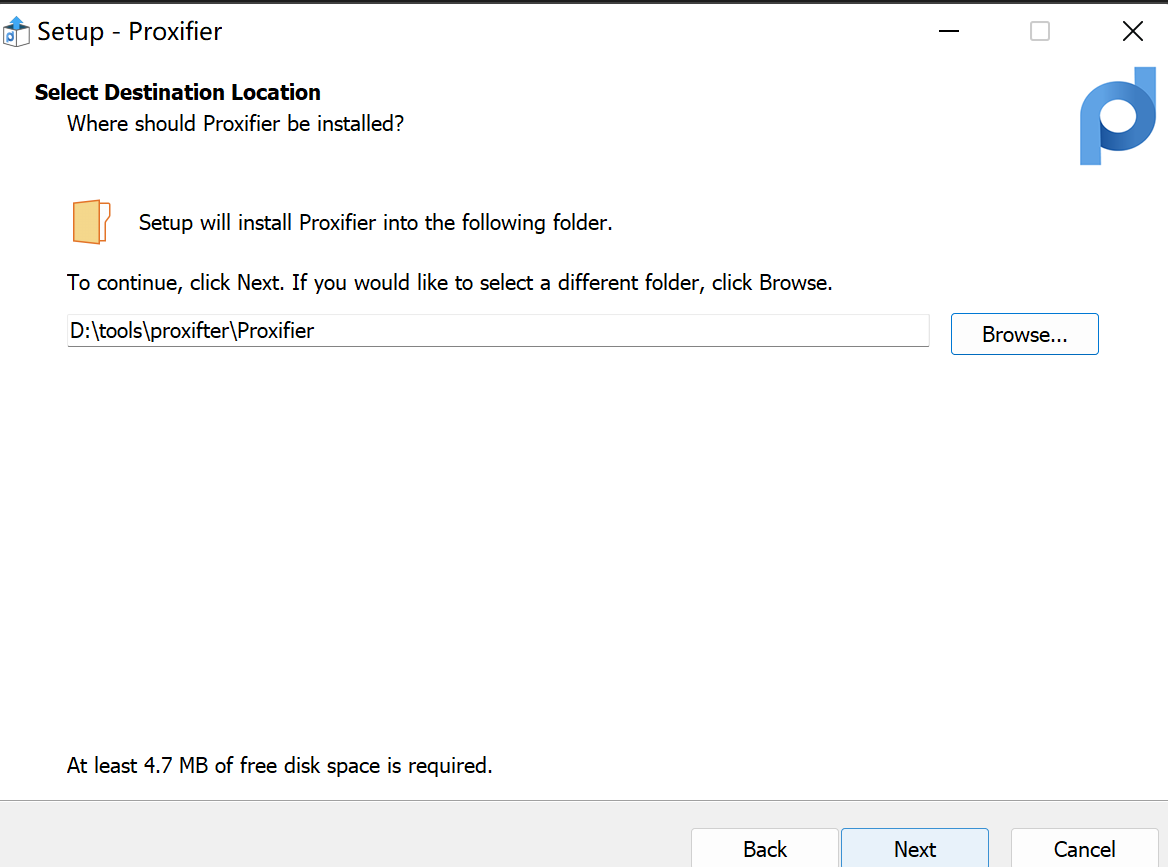
Task: Minimize the Setup - Proxifier window
Action: (x=948, y=31)
